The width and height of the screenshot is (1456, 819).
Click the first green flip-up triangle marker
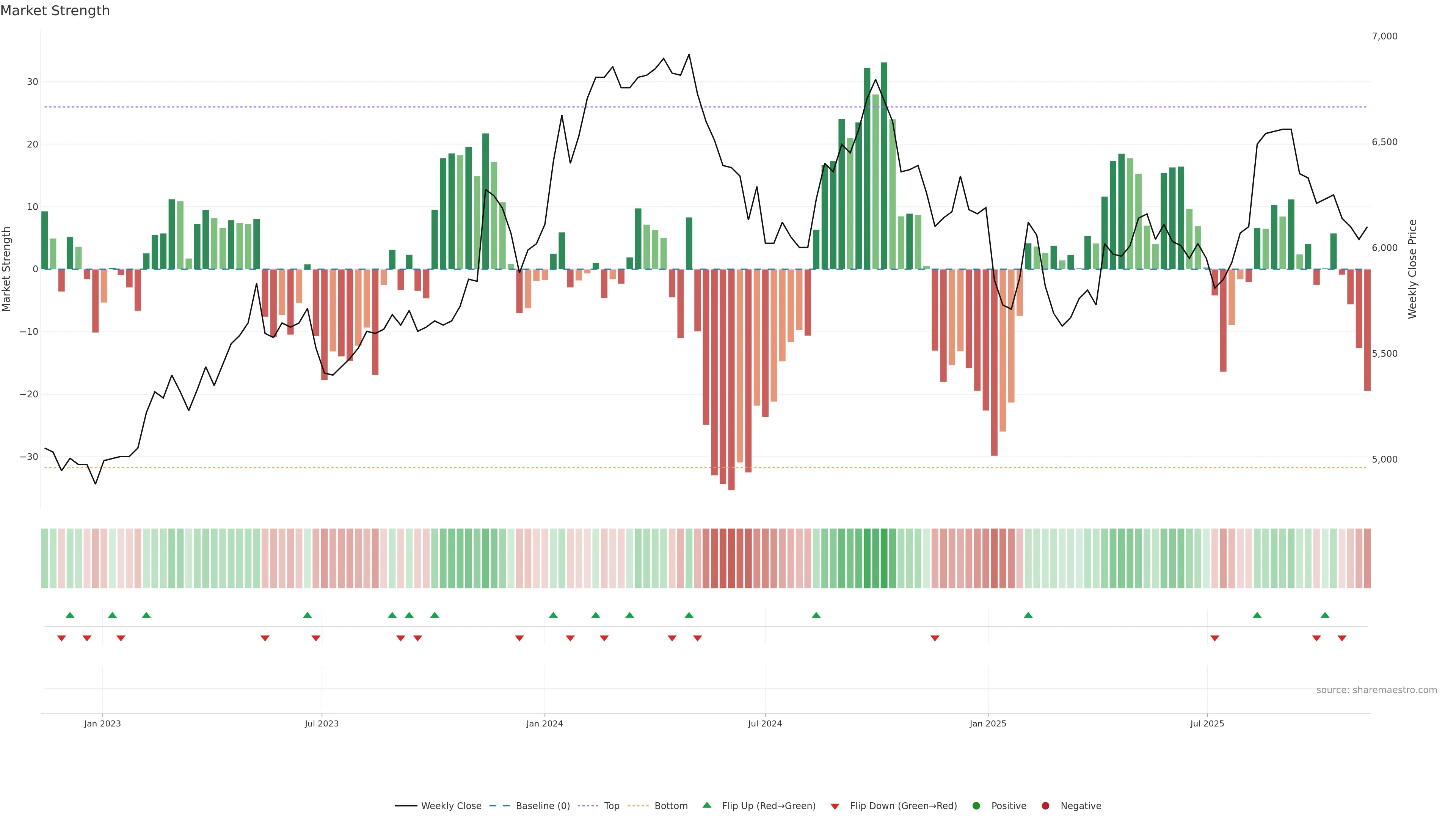70,615
